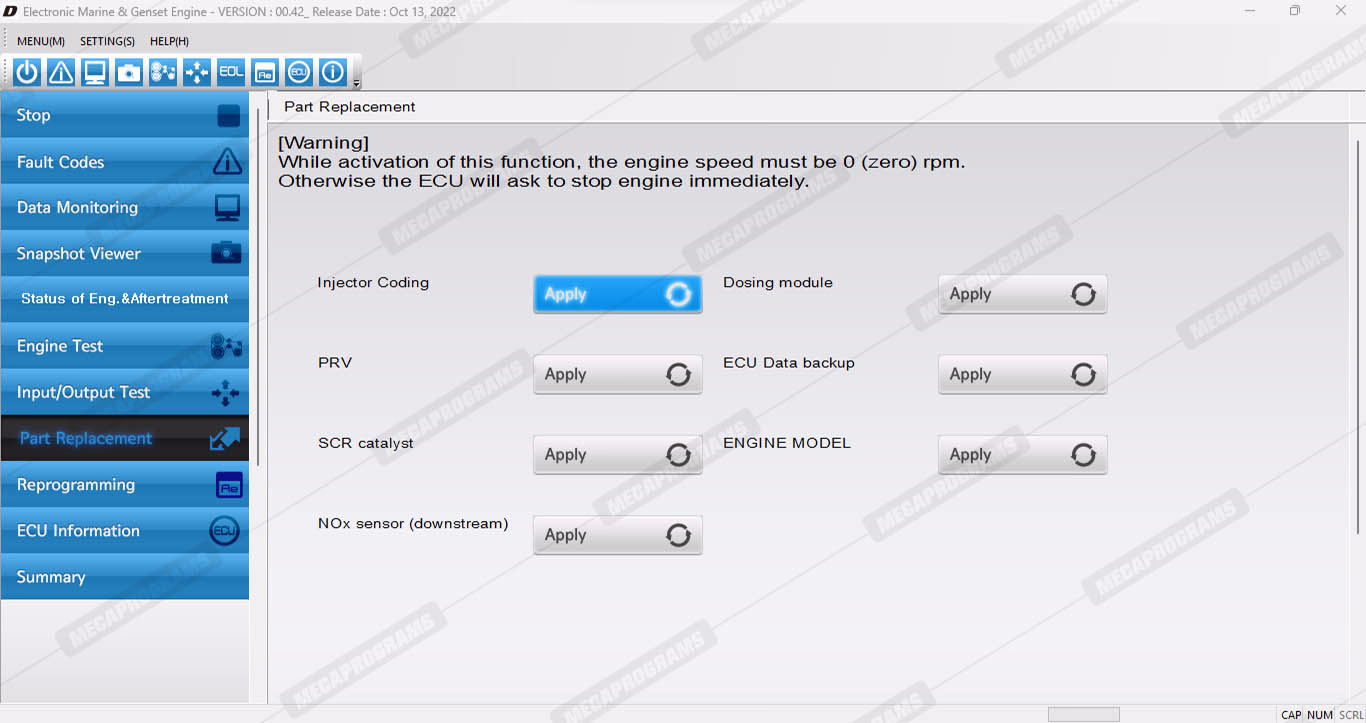This screenshot has height=723, width=1366.
Task: Click the sidebar vertical scrollbar
Action: tap(259, 285)
